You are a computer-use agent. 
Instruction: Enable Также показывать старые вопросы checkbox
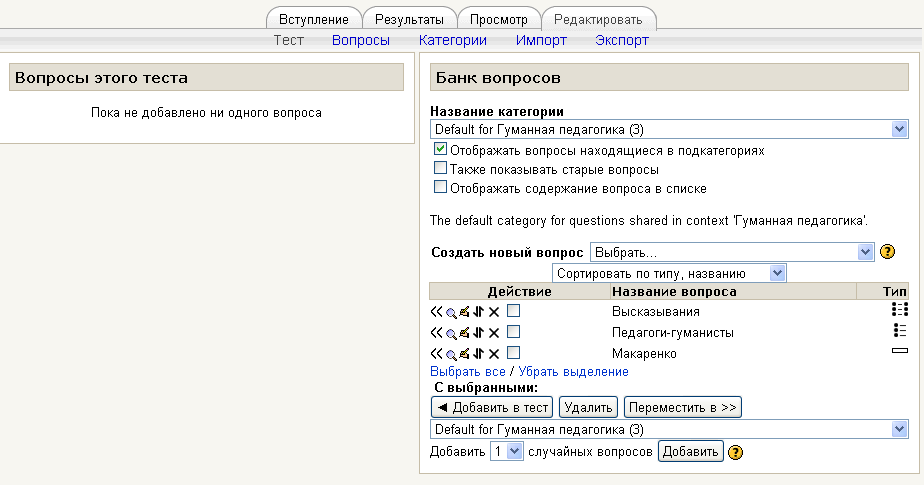[x=440, y=168]
